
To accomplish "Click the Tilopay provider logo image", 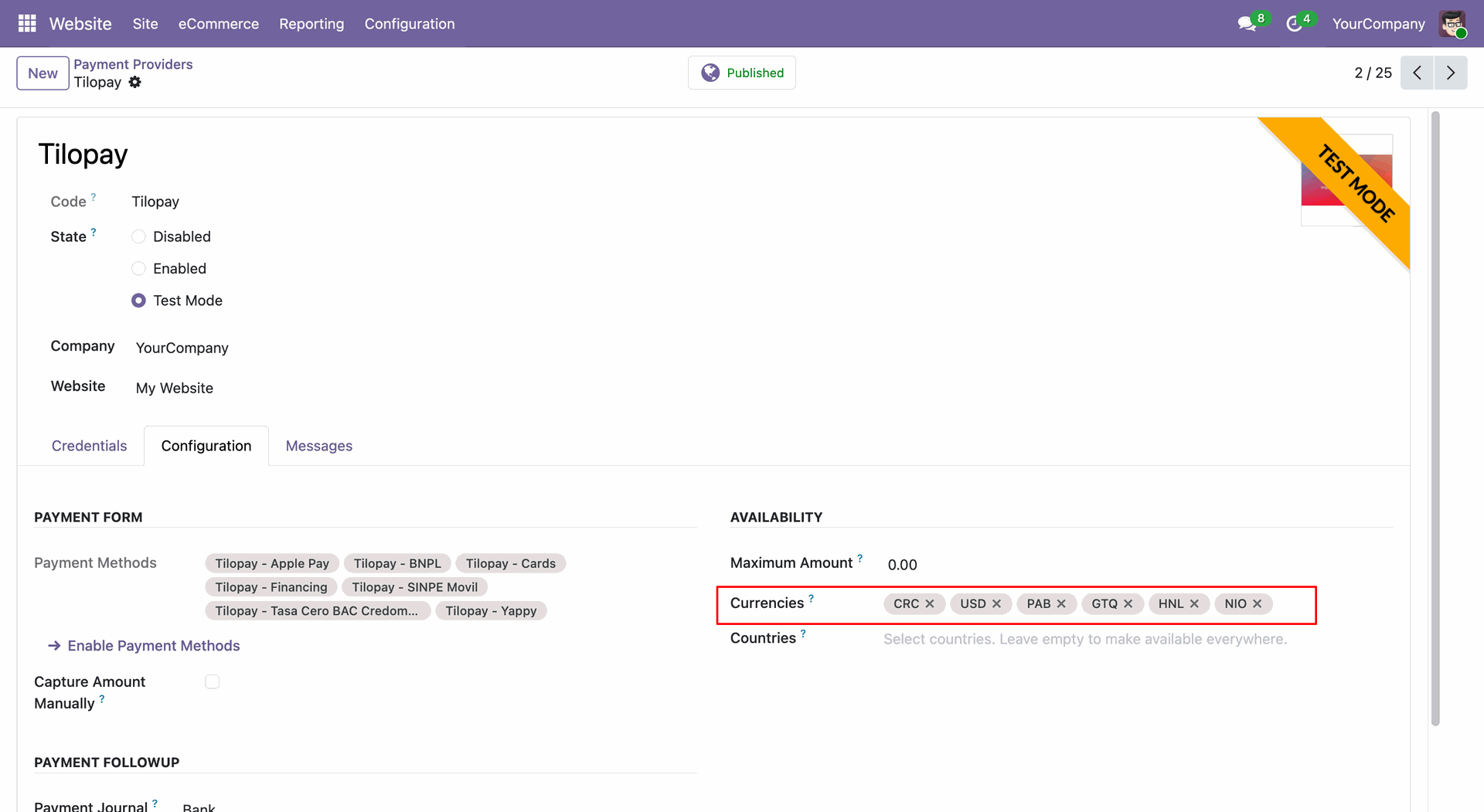I will click(1346, 179).
